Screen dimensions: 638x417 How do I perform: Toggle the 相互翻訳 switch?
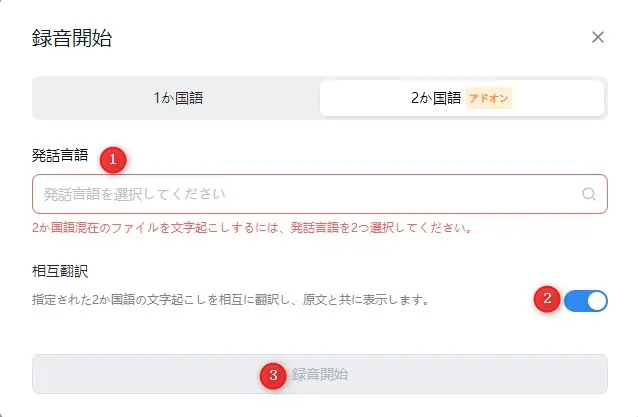pos(586,300)
